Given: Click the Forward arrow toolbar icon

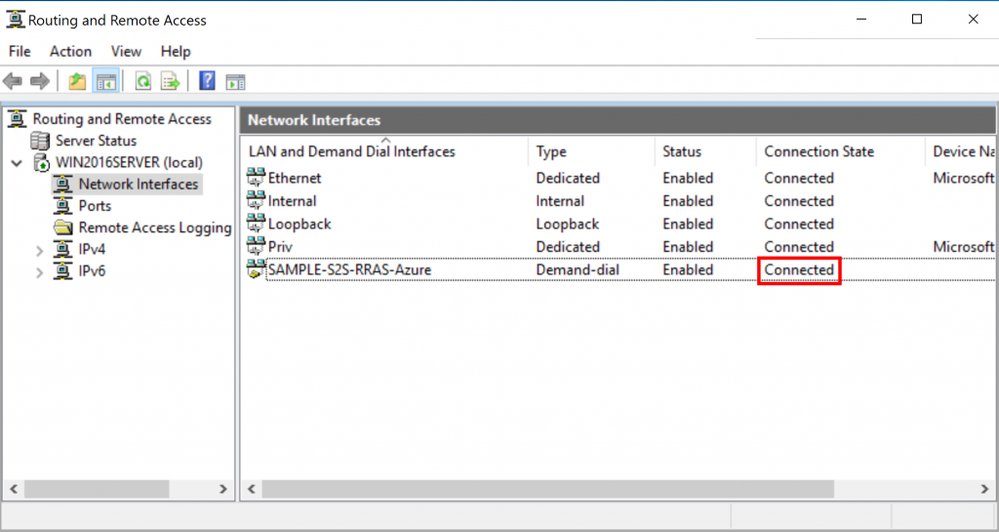Looking at the screenshot, I should pos(40,82).
